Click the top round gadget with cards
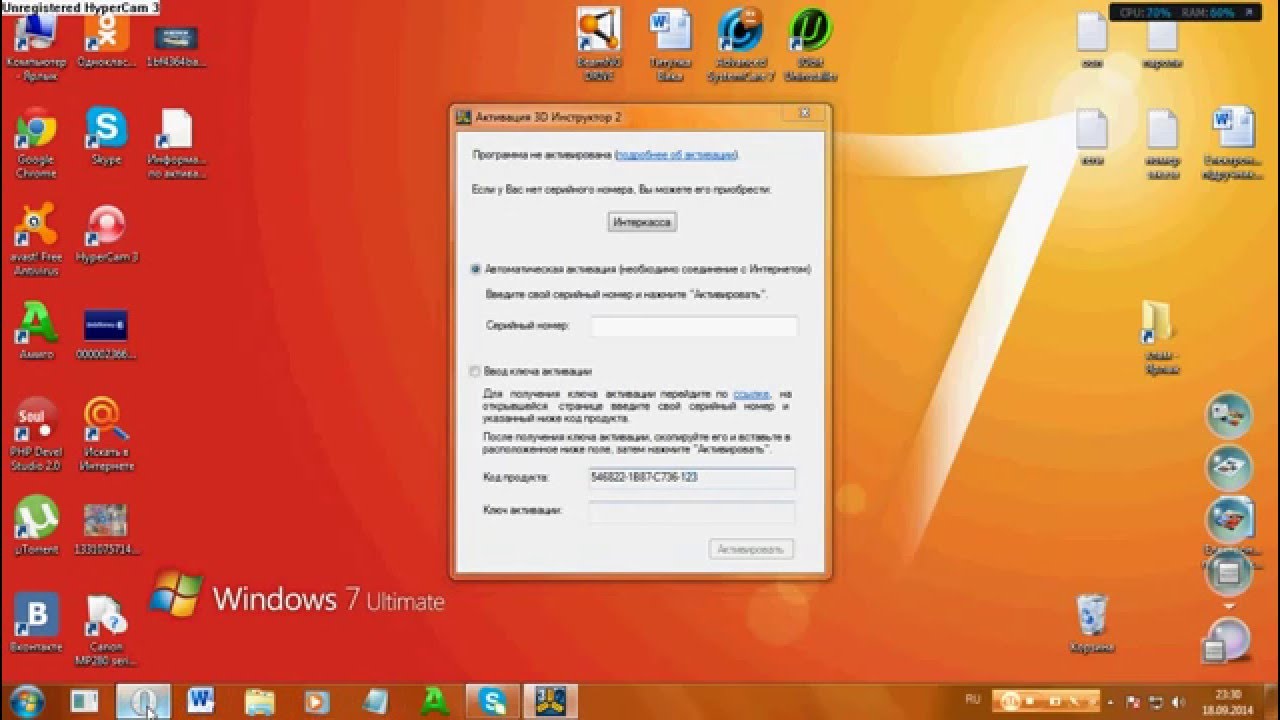 (1229, 417)
